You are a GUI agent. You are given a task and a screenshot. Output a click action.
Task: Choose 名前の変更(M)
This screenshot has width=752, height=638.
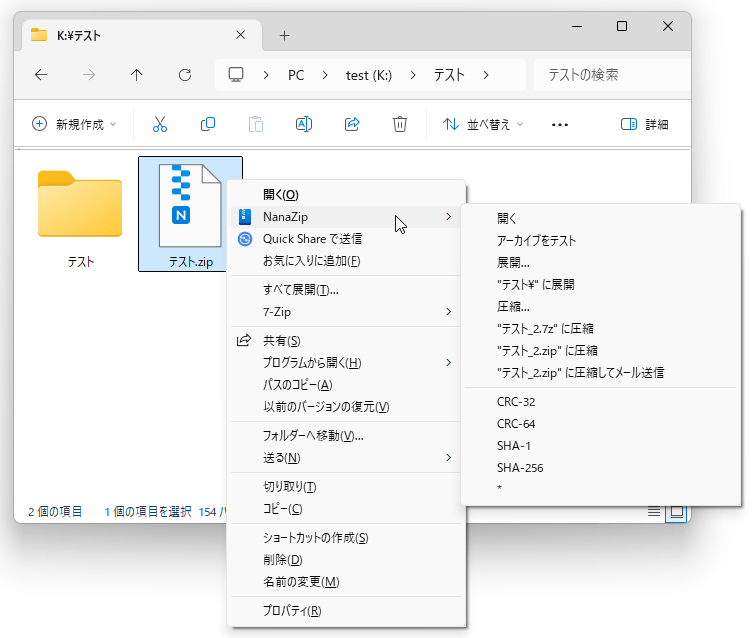click(x=346, y=581)
